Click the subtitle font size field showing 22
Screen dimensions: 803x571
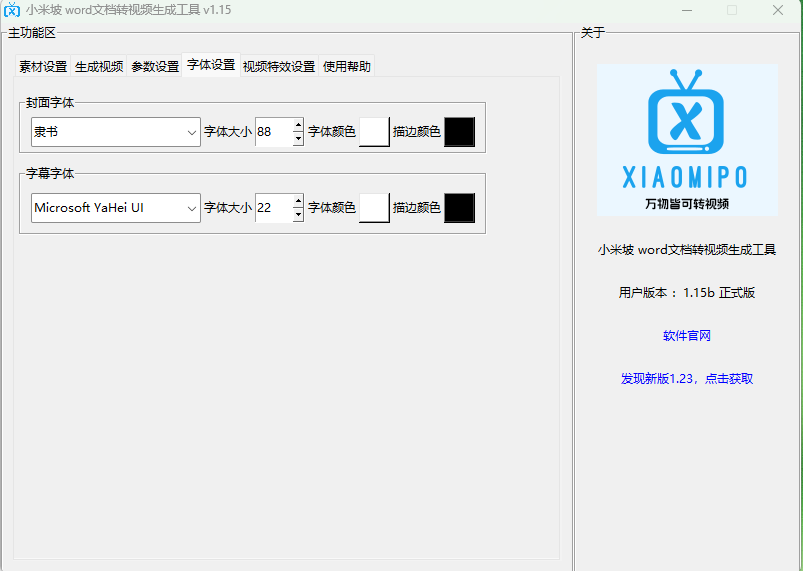273,208
